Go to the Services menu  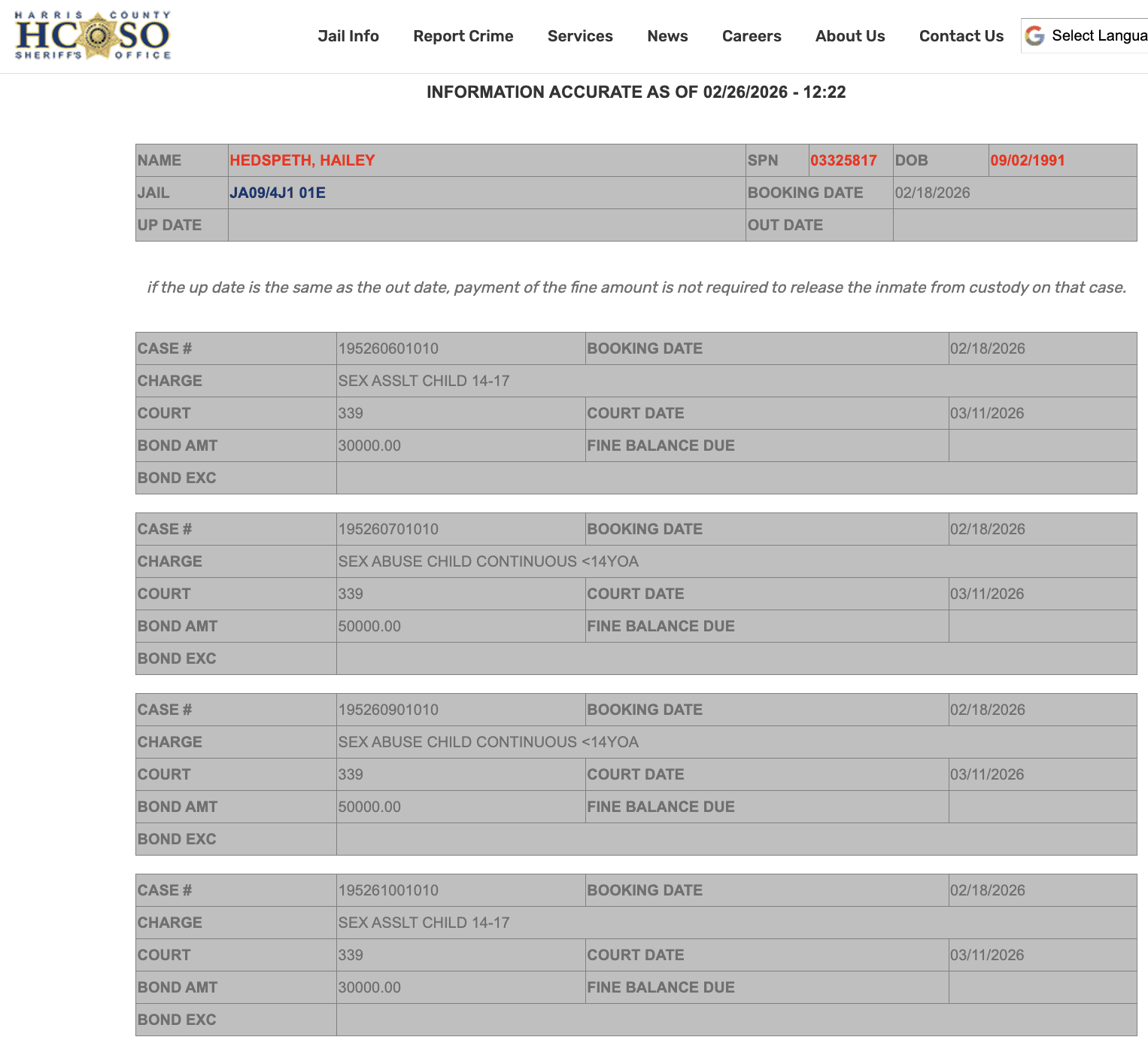[x=579, y=36]
